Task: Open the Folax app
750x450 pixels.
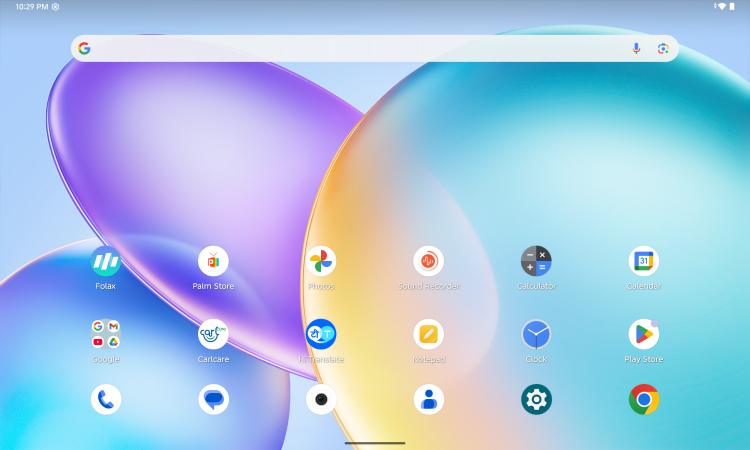Action: tap(106, 261)
